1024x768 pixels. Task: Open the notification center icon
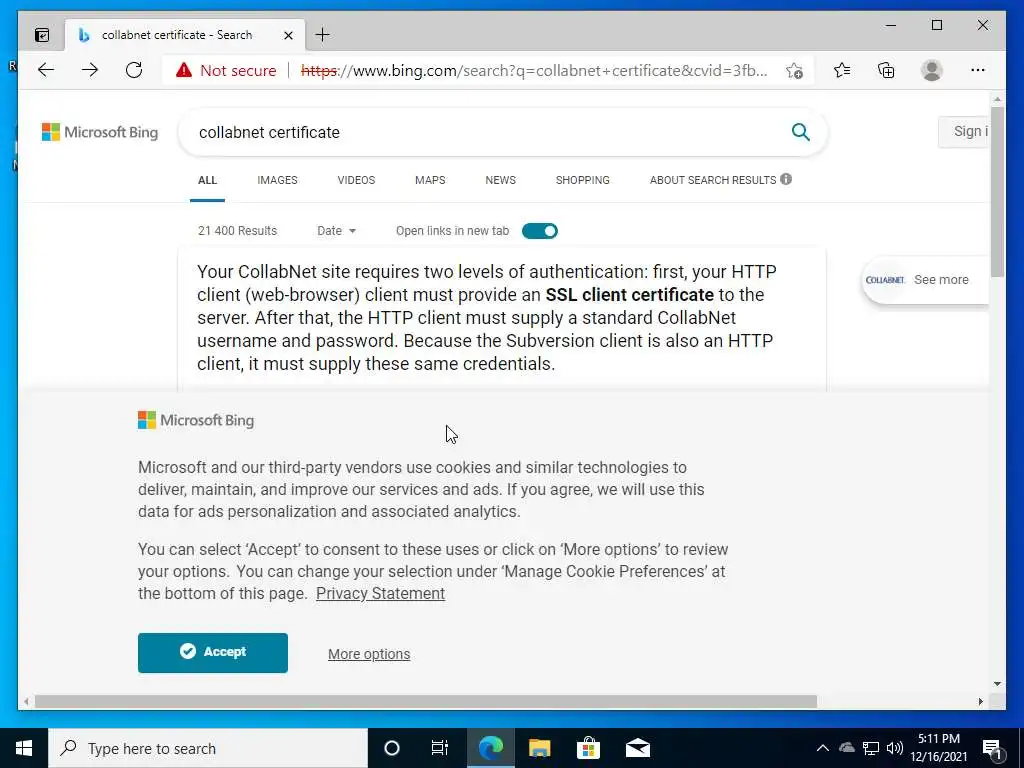pos(992,749)
